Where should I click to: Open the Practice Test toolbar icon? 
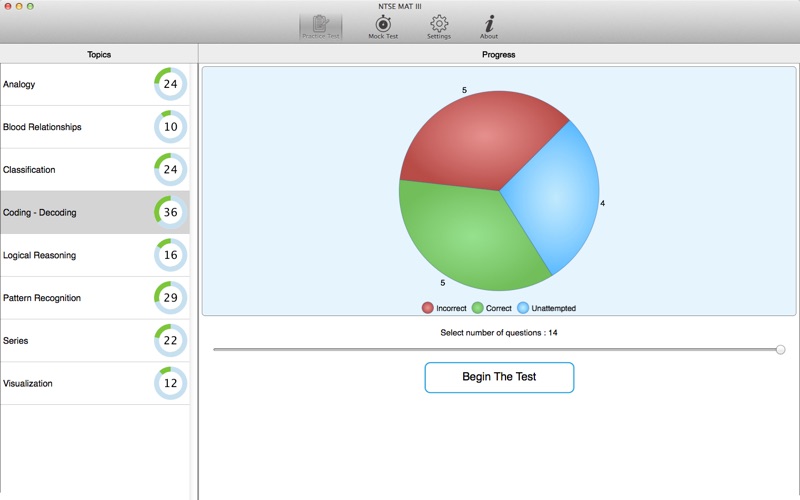click(x=320, y=27)
